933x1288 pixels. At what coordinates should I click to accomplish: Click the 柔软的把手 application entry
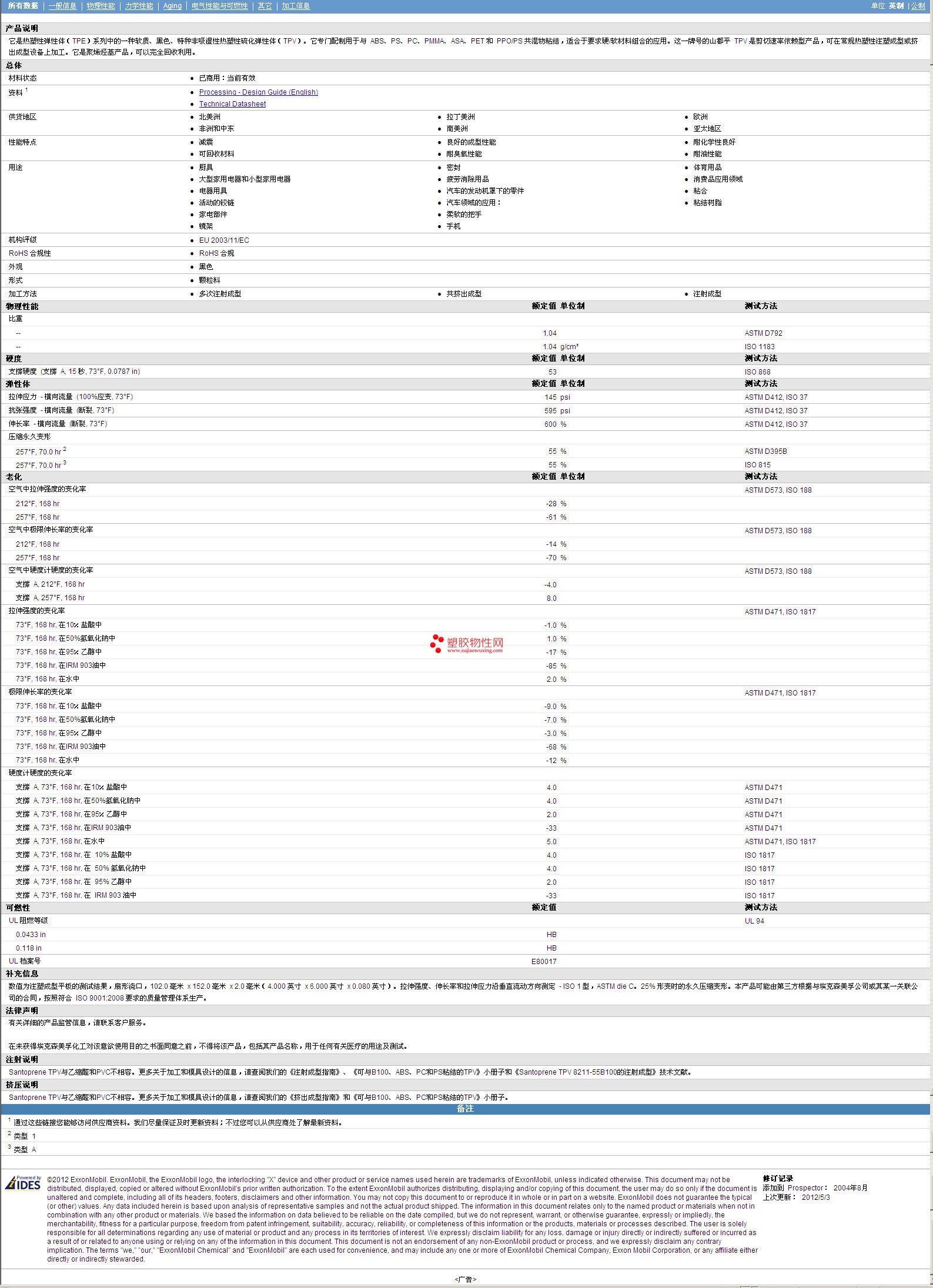[x=464, y=215]
